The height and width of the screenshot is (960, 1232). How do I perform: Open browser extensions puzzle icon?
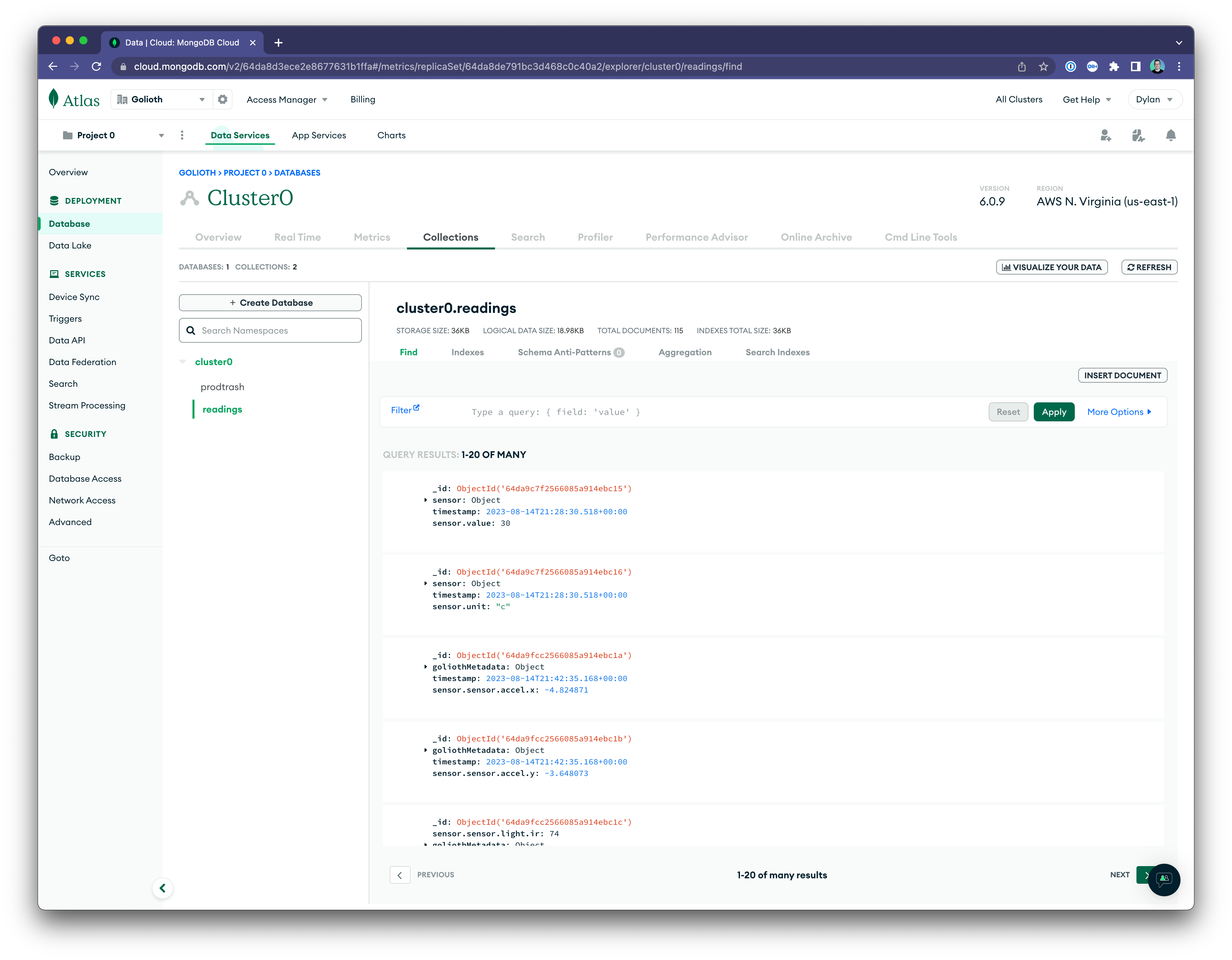pos(1114,66)
